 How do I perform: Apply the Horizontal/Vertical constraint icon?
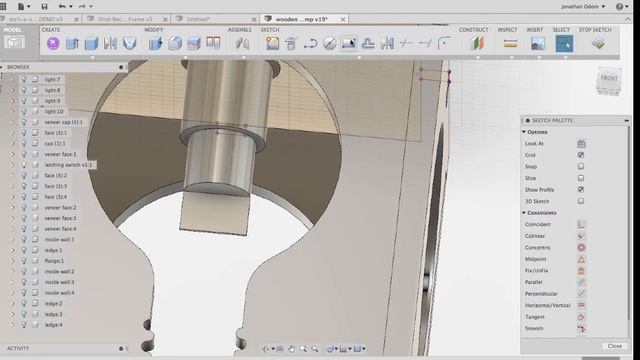[581, 305]
